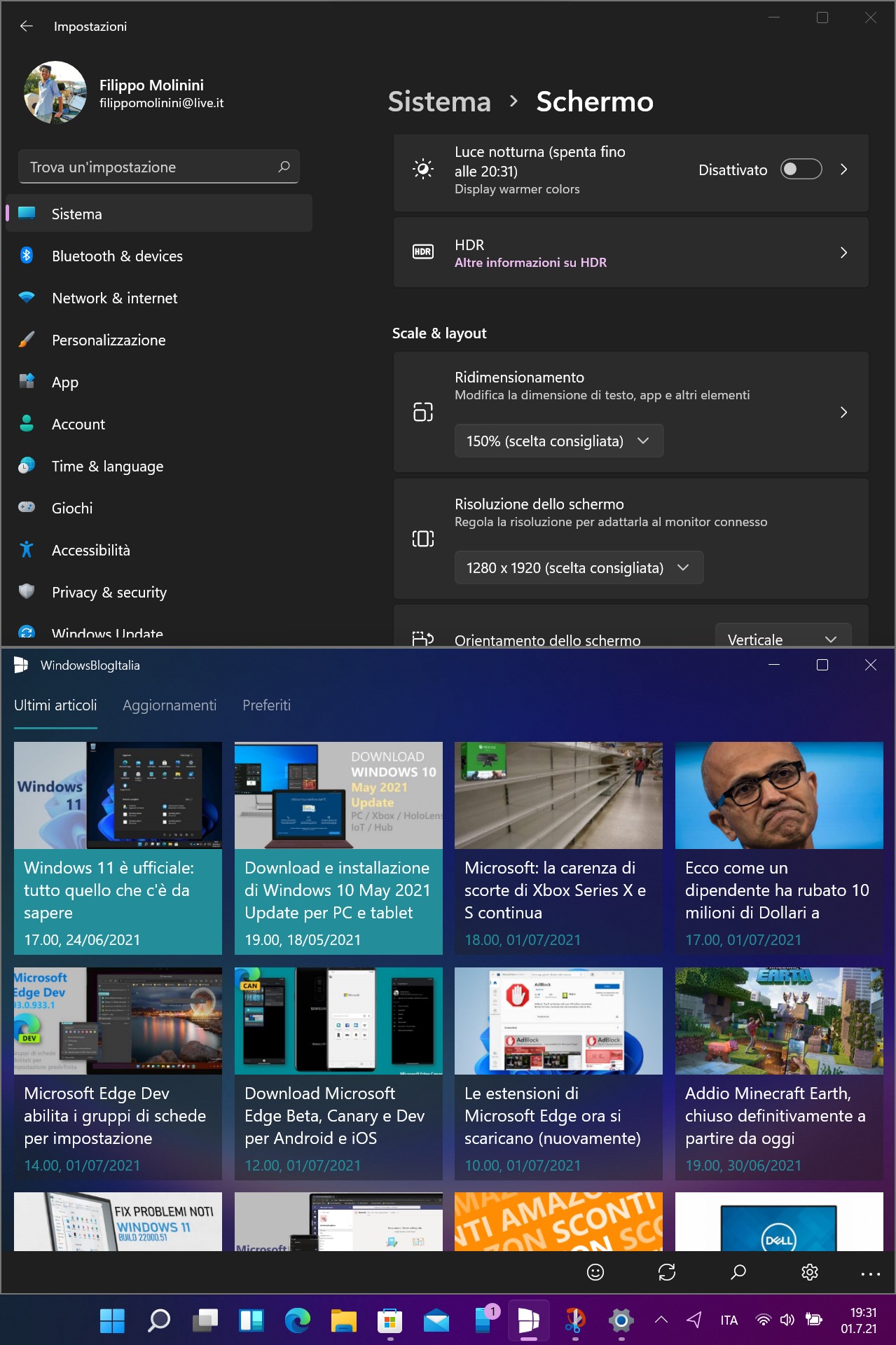Select the Ultimi articoli tab
Image resolution: width=896 pixels, height=1345 pixels.
tap(55, 705)
